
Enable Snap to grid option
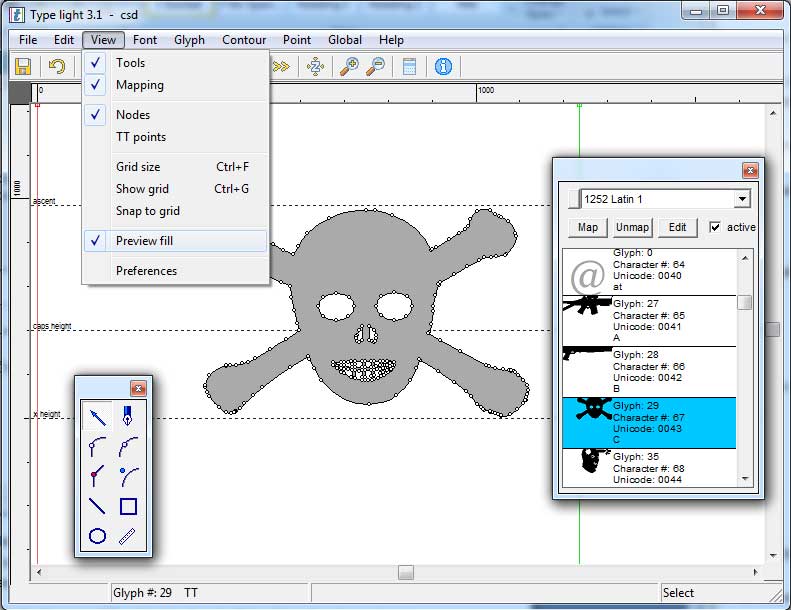tap(148, 211)
